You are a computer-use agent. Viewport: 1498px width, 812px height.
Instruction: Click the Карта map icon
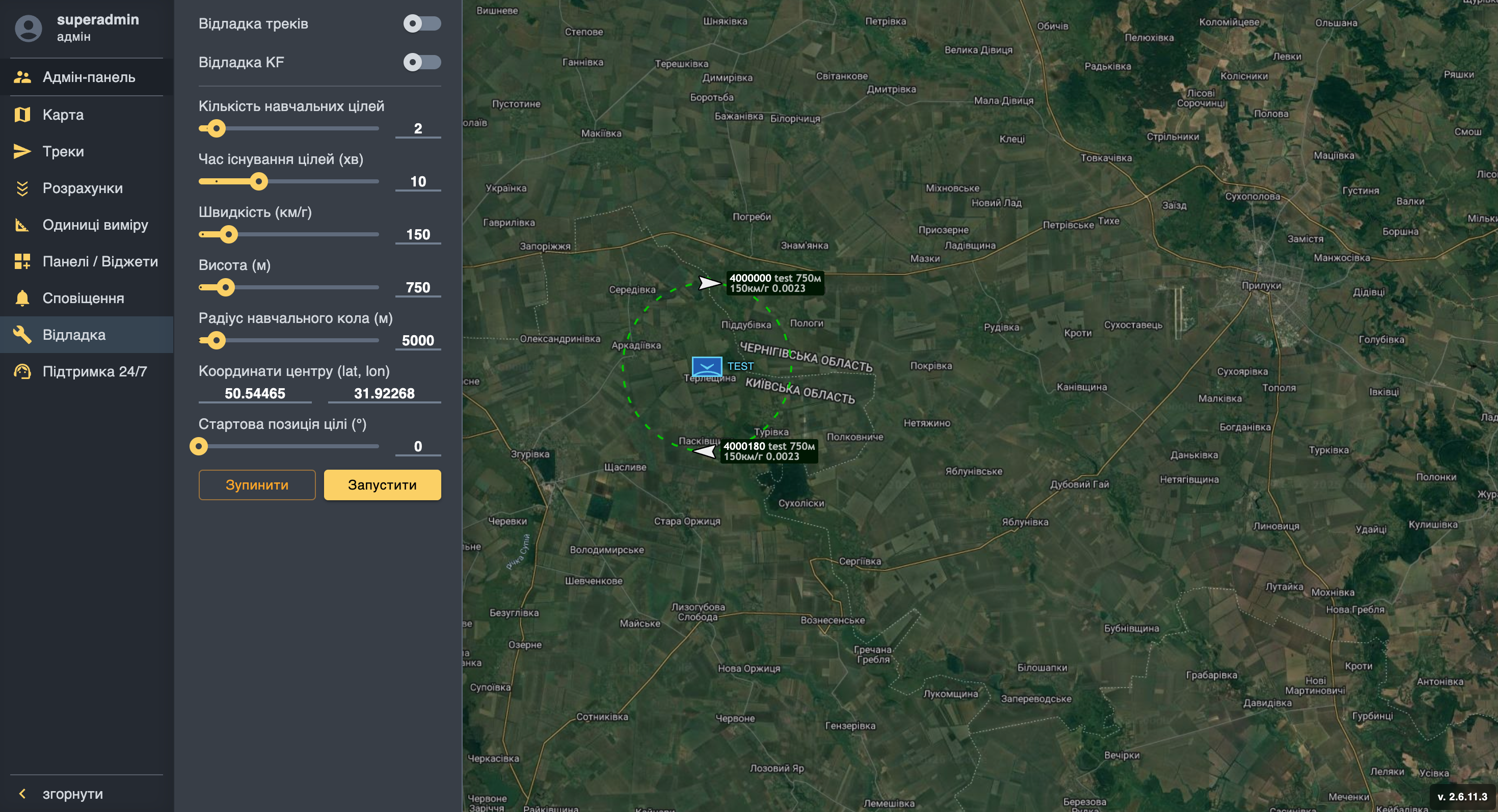(22, 115)
